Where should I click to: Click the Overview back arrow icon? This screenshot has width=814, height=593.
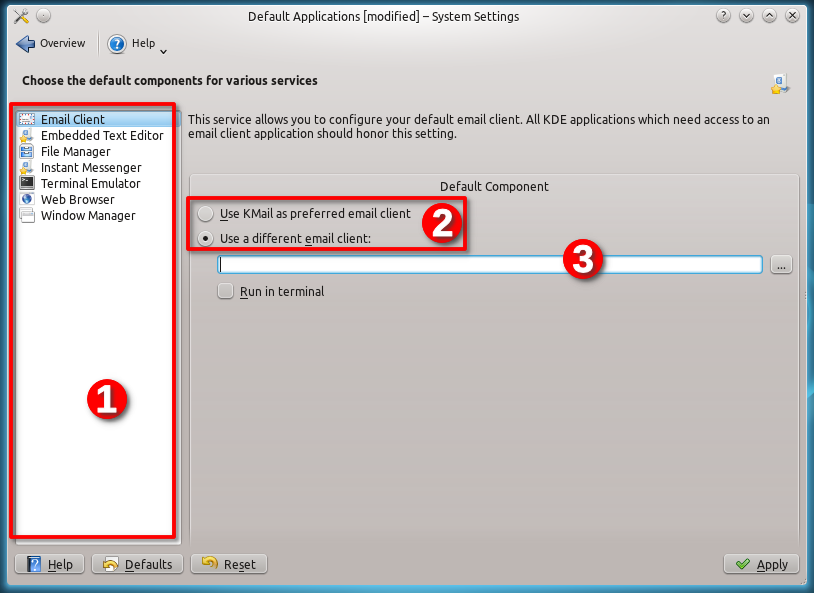click(x=26, y=44)
